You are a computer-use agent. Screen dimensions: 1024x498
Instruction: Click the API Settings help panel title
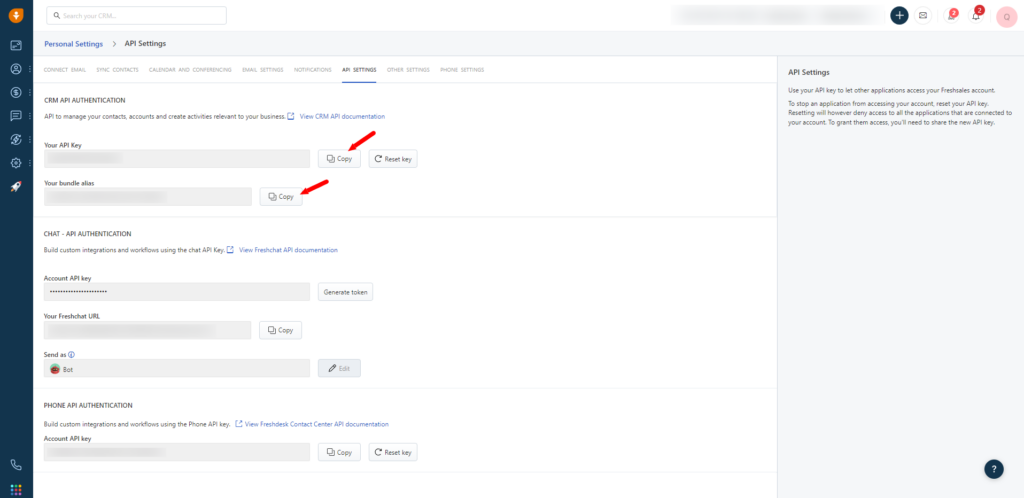[808, 72]
